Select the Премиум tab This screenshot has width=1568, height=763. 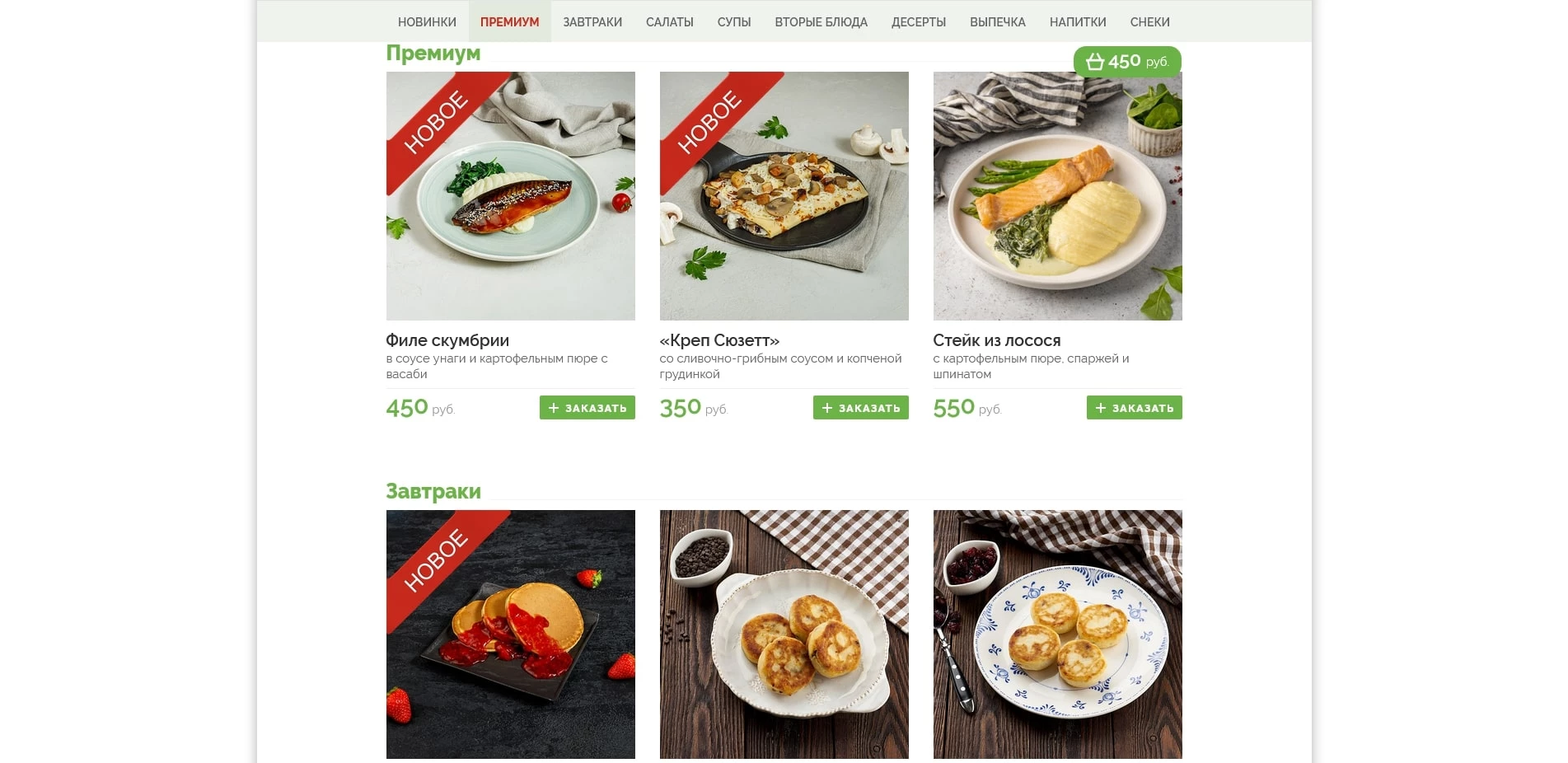point(510,22)
